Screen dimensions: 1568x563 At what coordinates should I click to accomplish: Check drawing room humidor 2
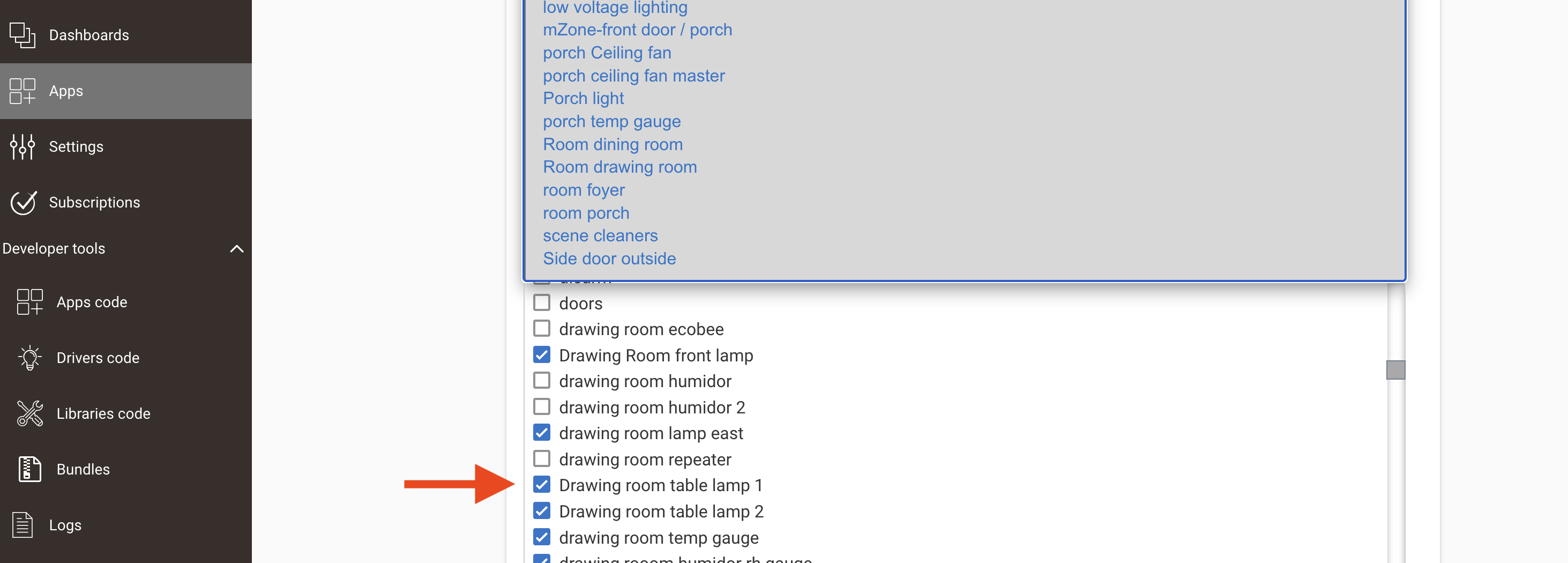point(542,407)
